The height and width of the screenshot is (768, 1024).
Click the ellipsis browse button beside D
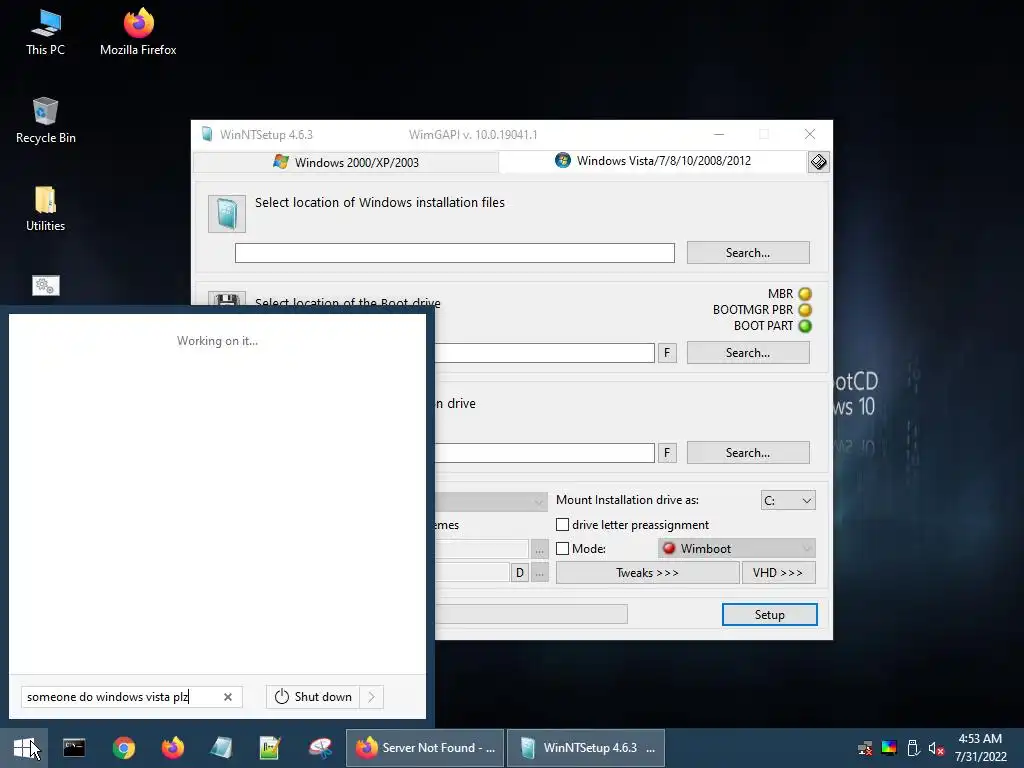(x=539, y=573)
